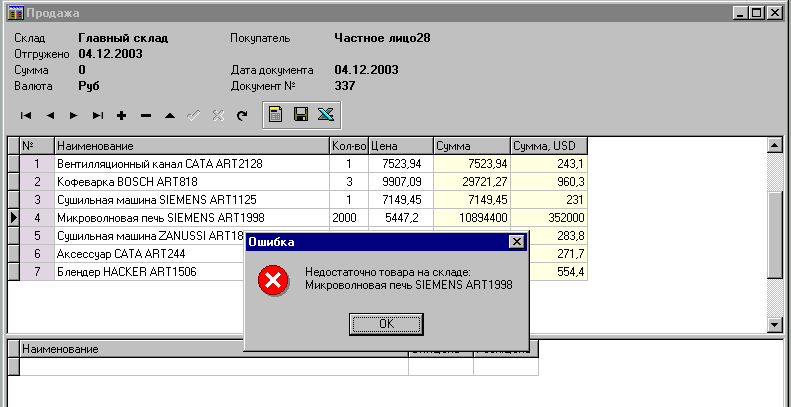Minimize the Продажа window

[741, 14]
